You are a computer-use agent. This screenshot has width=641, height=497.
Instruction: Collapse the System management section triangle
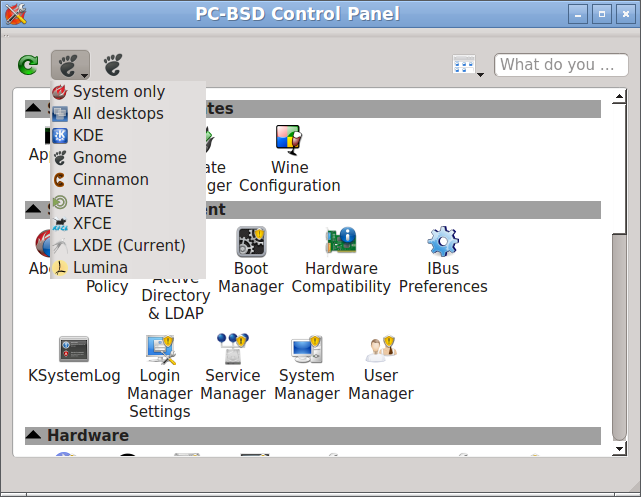click(34, 209)
